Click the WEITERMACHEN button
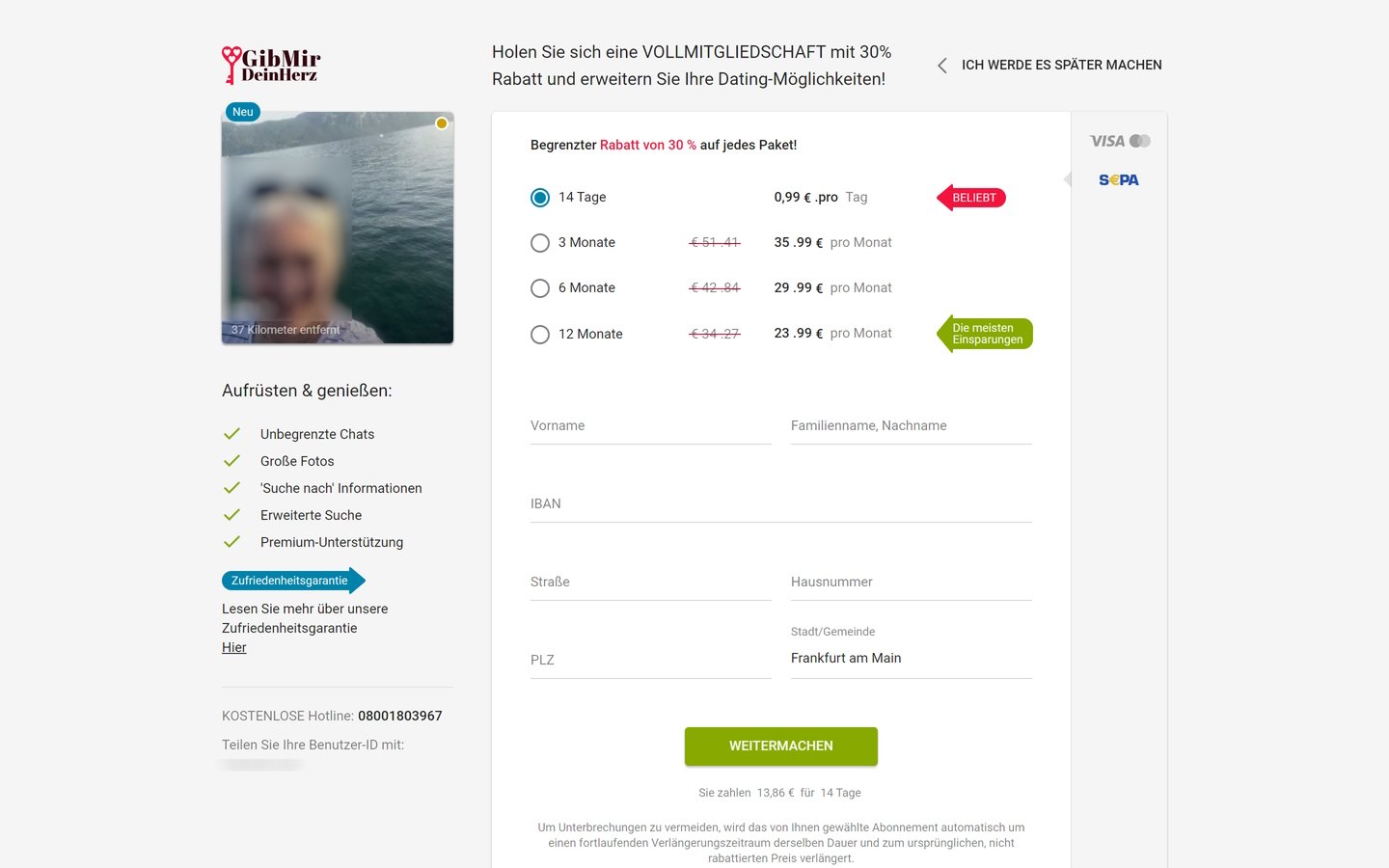Image resolution: width=1389 pixels, height=868 pixels. pos(781,746)
